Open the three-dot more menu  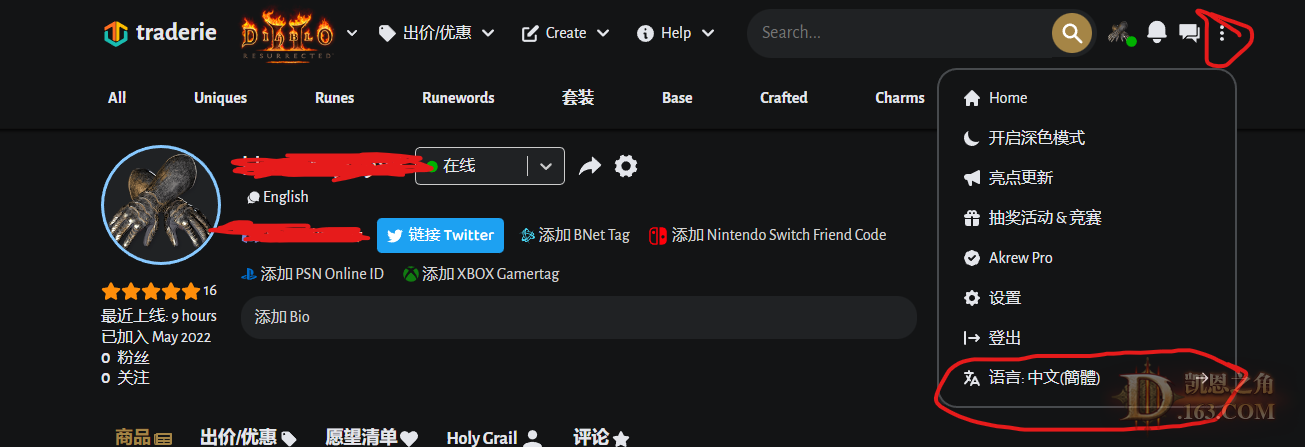pos(1222,33)
